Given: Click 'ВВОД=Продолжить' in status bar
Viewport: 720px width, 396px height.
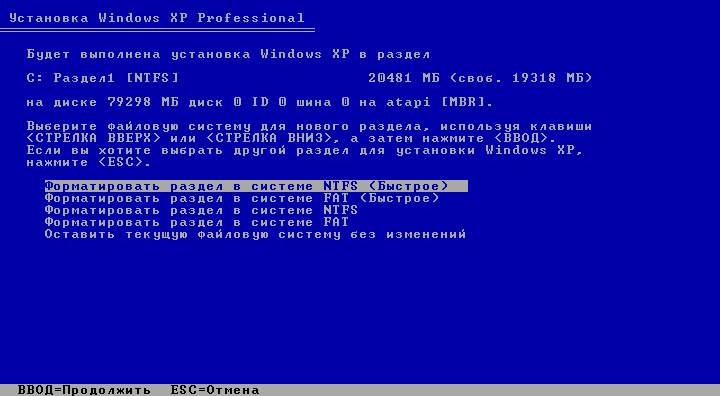Looking at the screenshot, I should (84, 390).
